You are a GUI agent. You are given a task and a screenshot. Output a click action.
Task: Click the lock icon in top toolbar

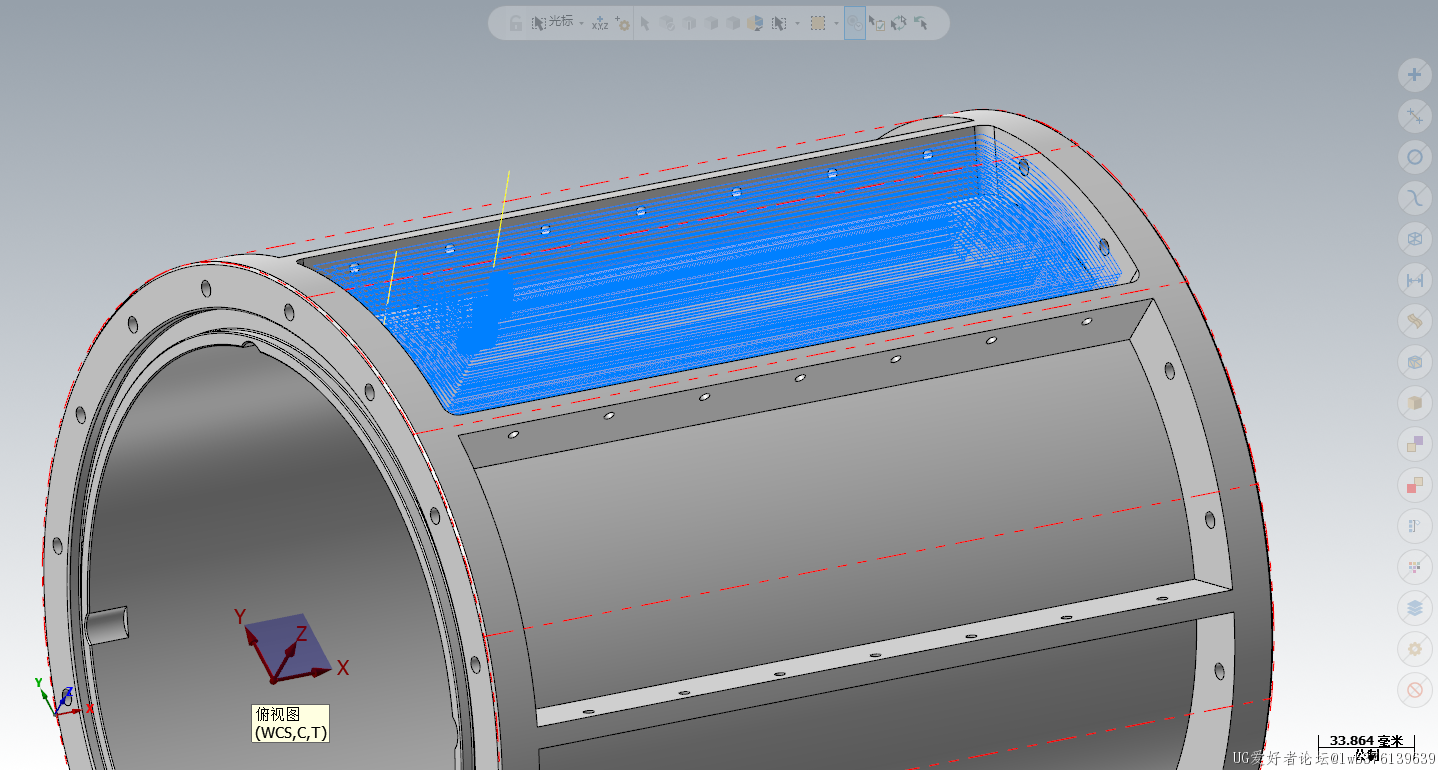coord(515,23)
